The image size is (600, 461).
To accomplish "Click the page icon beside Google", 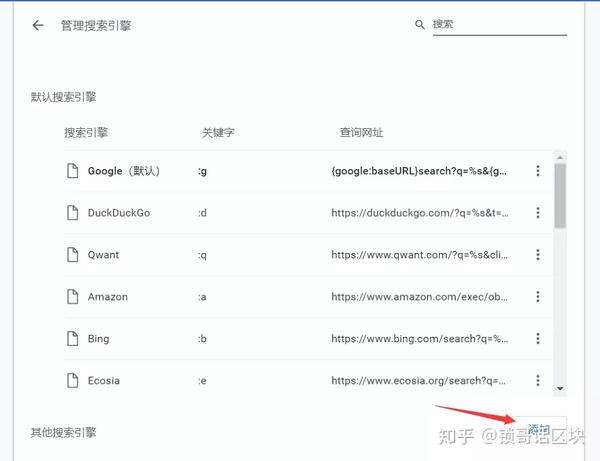I will click(x=72, y=171).
